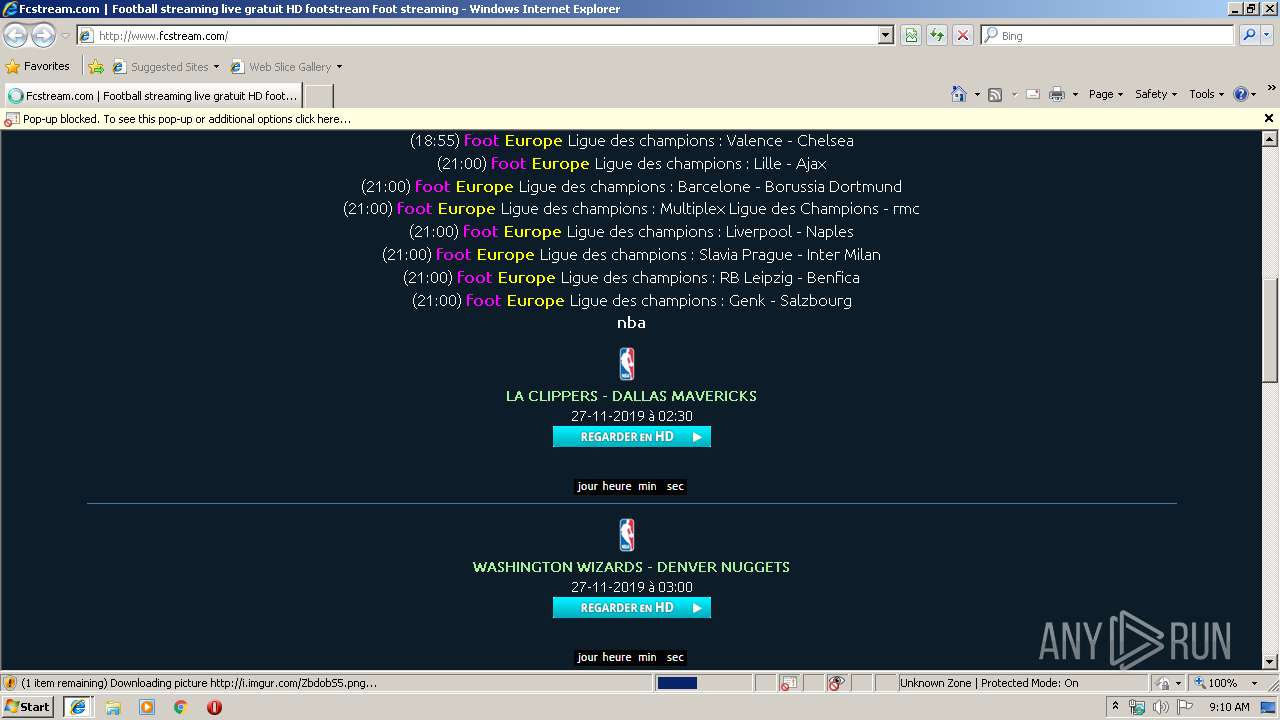
Task: Click the pop-up blocker status bar icon
Action: point(788,683)
